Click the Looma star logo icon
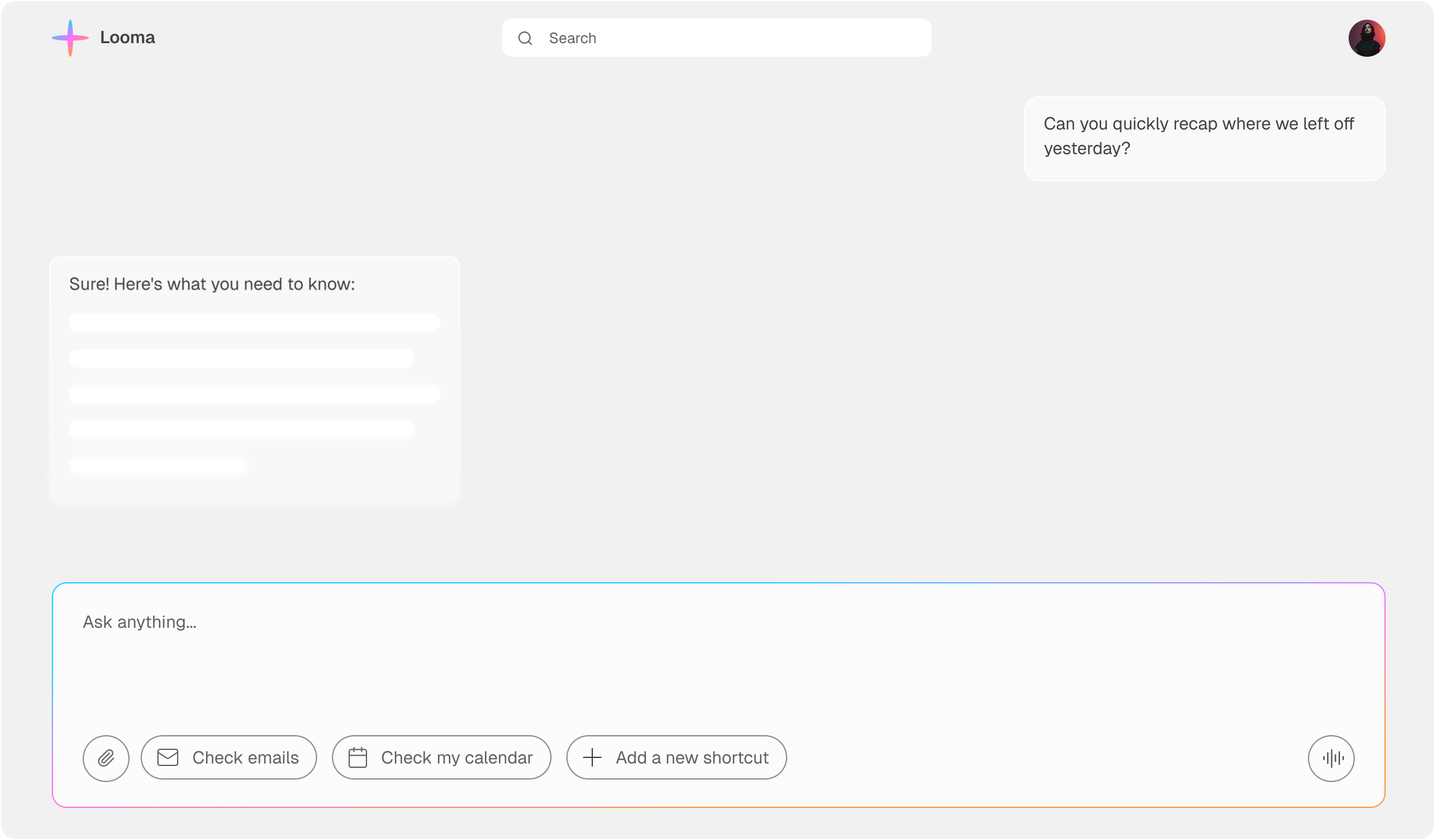Viewport: 1435px width, 840px height. [70, 38]
